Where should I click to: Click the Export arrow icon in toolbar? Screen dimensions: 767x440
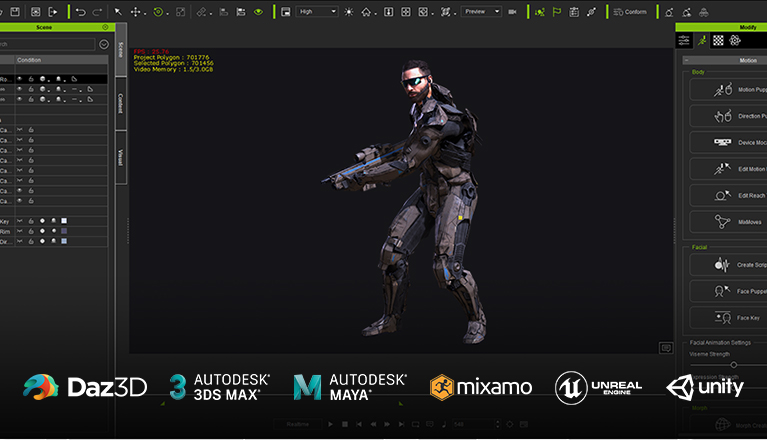[53, 12]
